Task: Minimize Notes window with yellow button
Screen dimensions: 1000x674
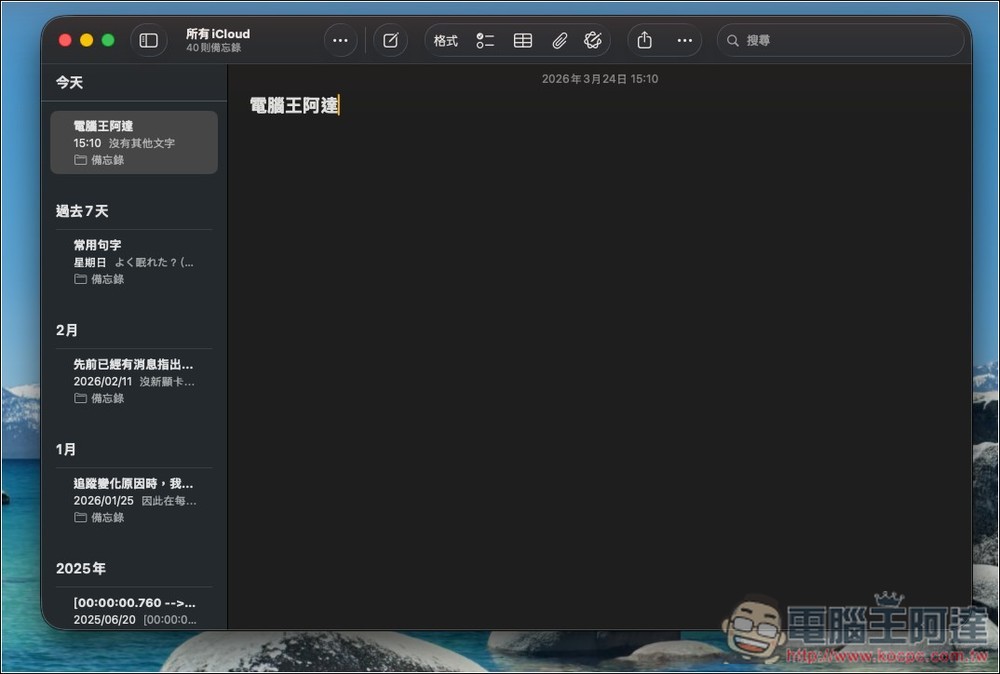Action: (x=87, y=41)
